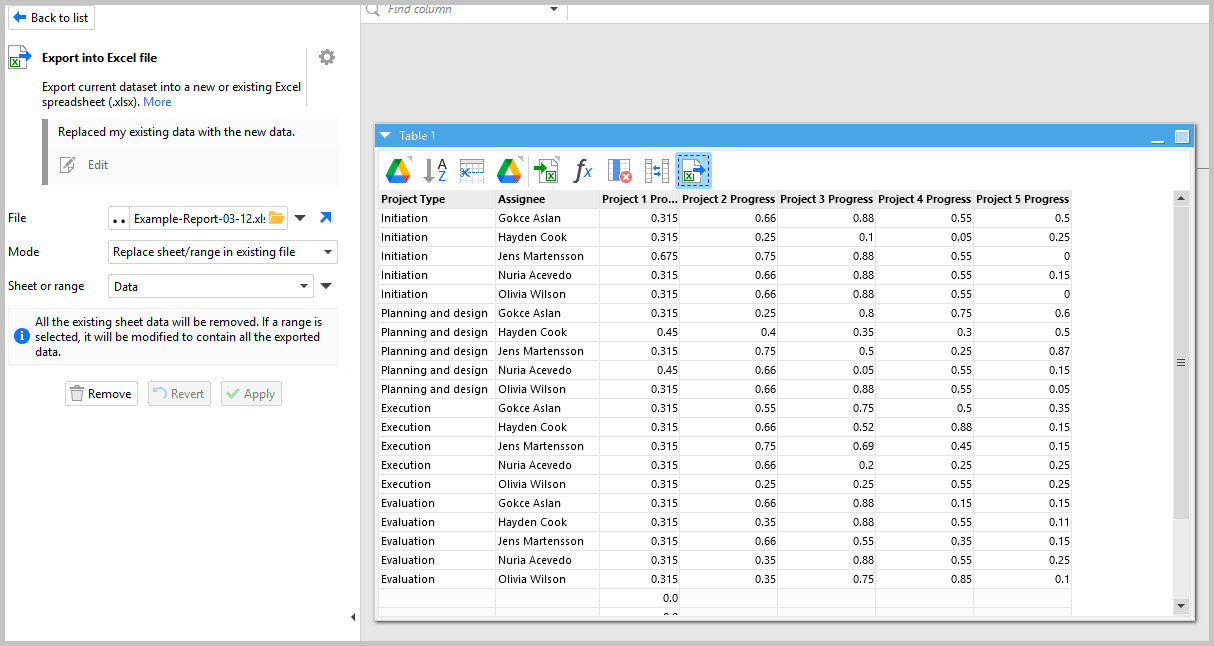Click the comment text about replaced existing data
The image size is (1214, 646).
tap(176, 132)
